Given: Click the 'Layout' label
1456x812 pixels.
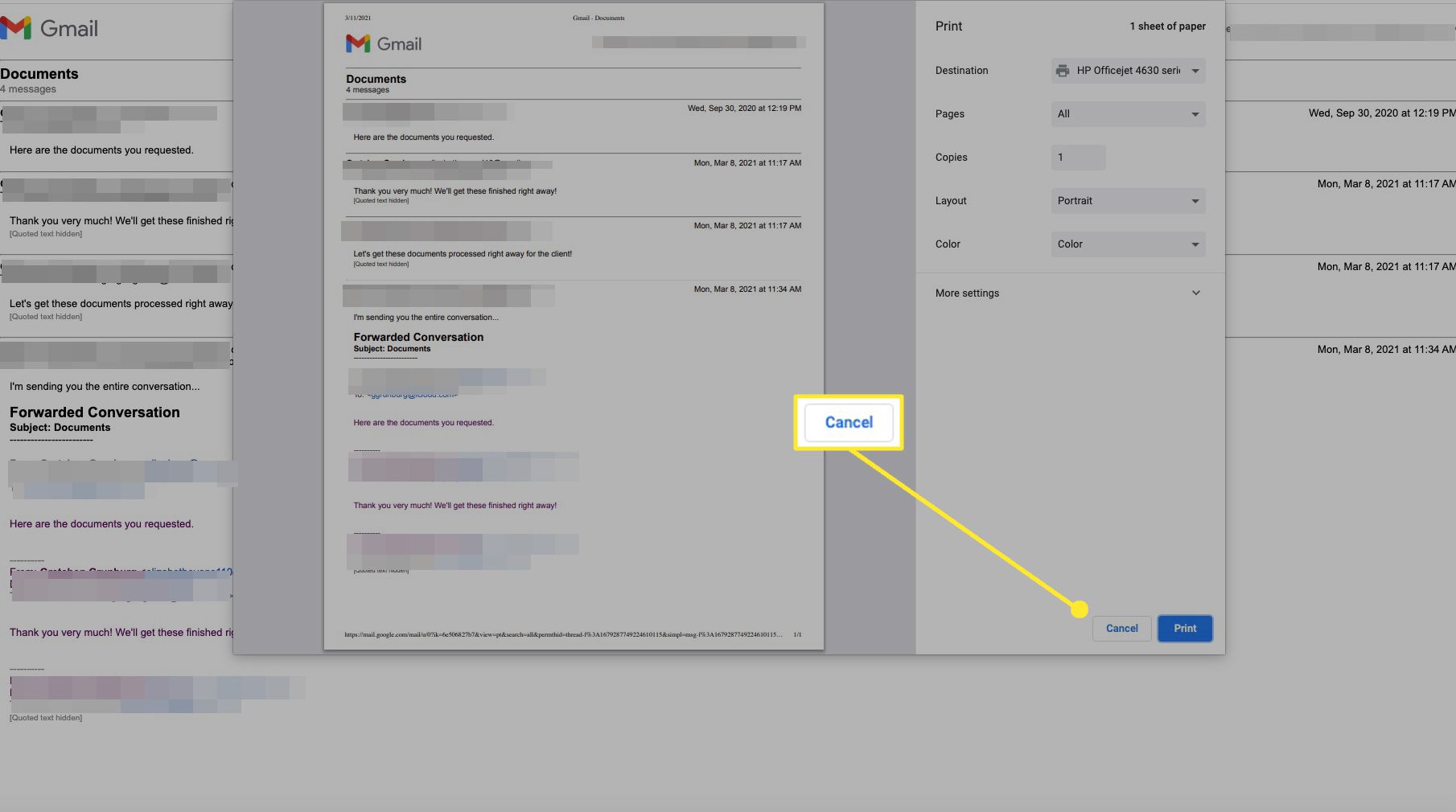Looking at the screenshot, I should 951,201.
